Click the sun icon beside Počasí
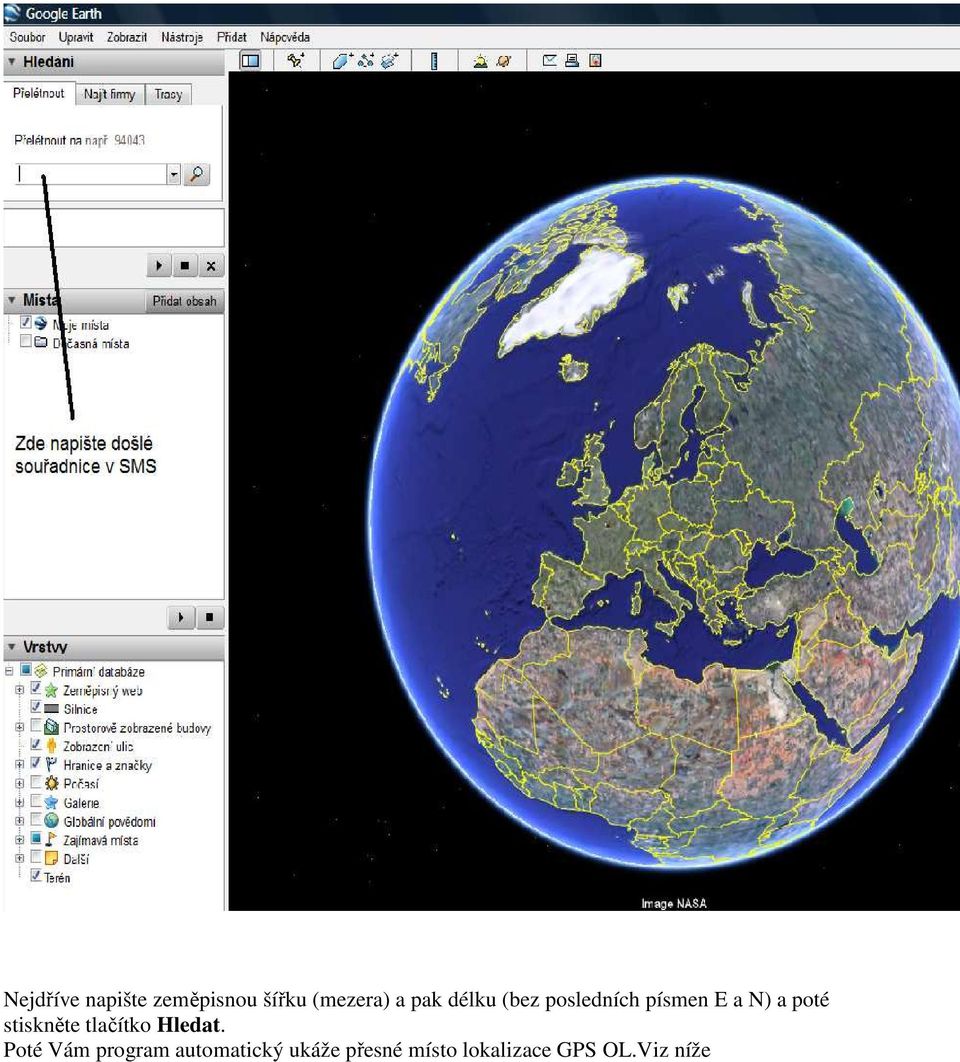Viewport: 960px width, 1062px height. coord(51,783)
